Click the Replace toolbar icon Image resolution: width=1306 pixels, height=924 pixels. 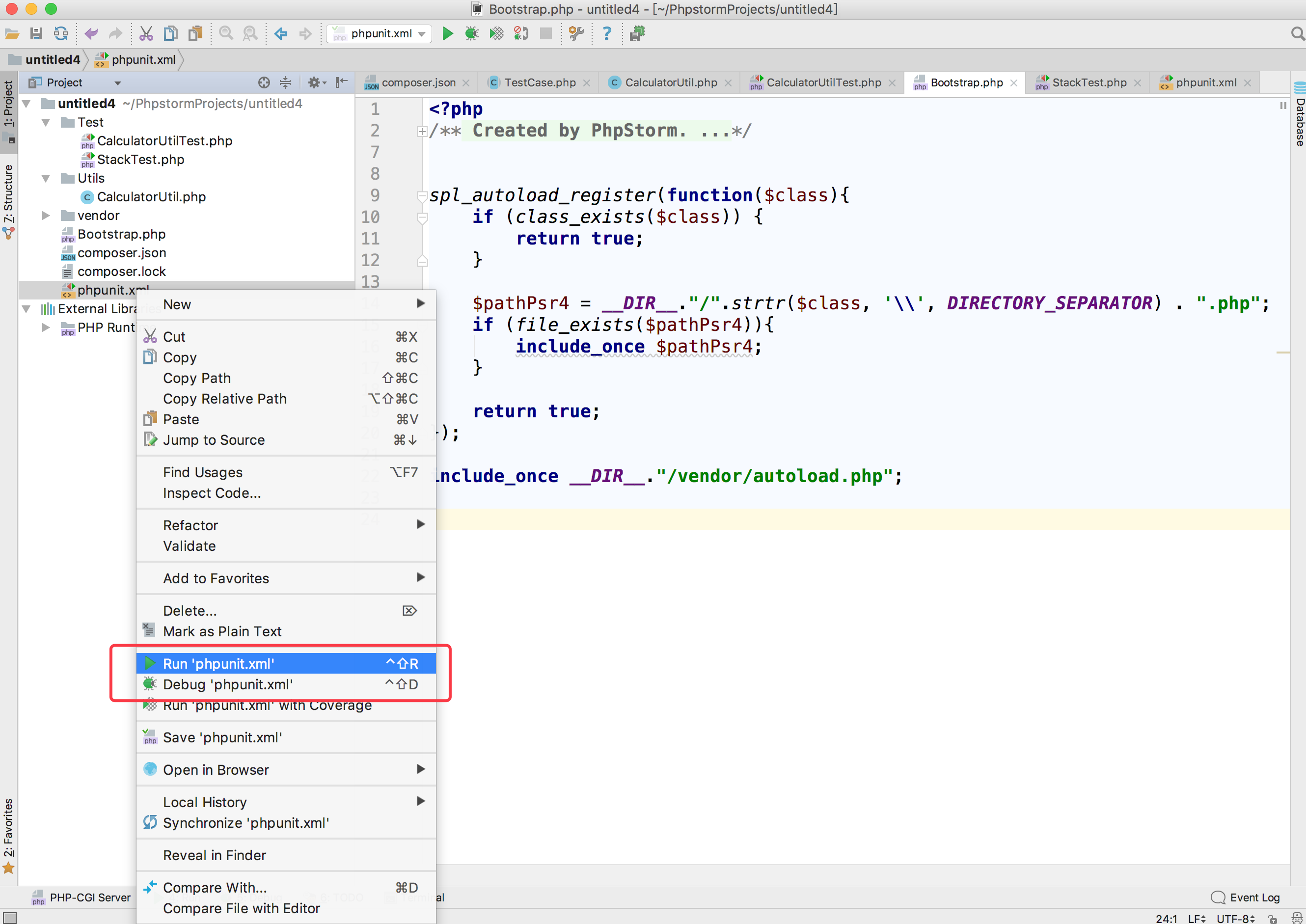coord(250,34)
